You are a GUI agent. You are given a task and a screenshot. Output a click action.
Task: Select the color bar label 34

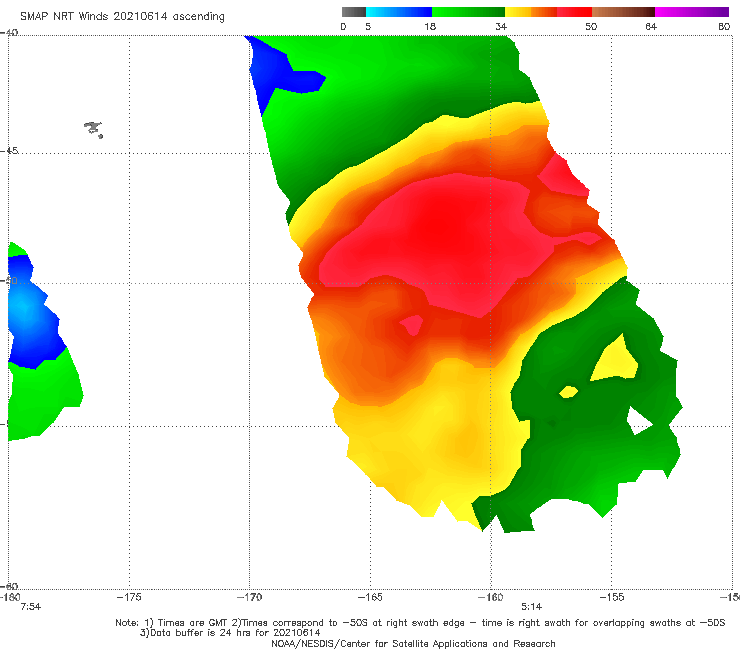pos(501,27)
